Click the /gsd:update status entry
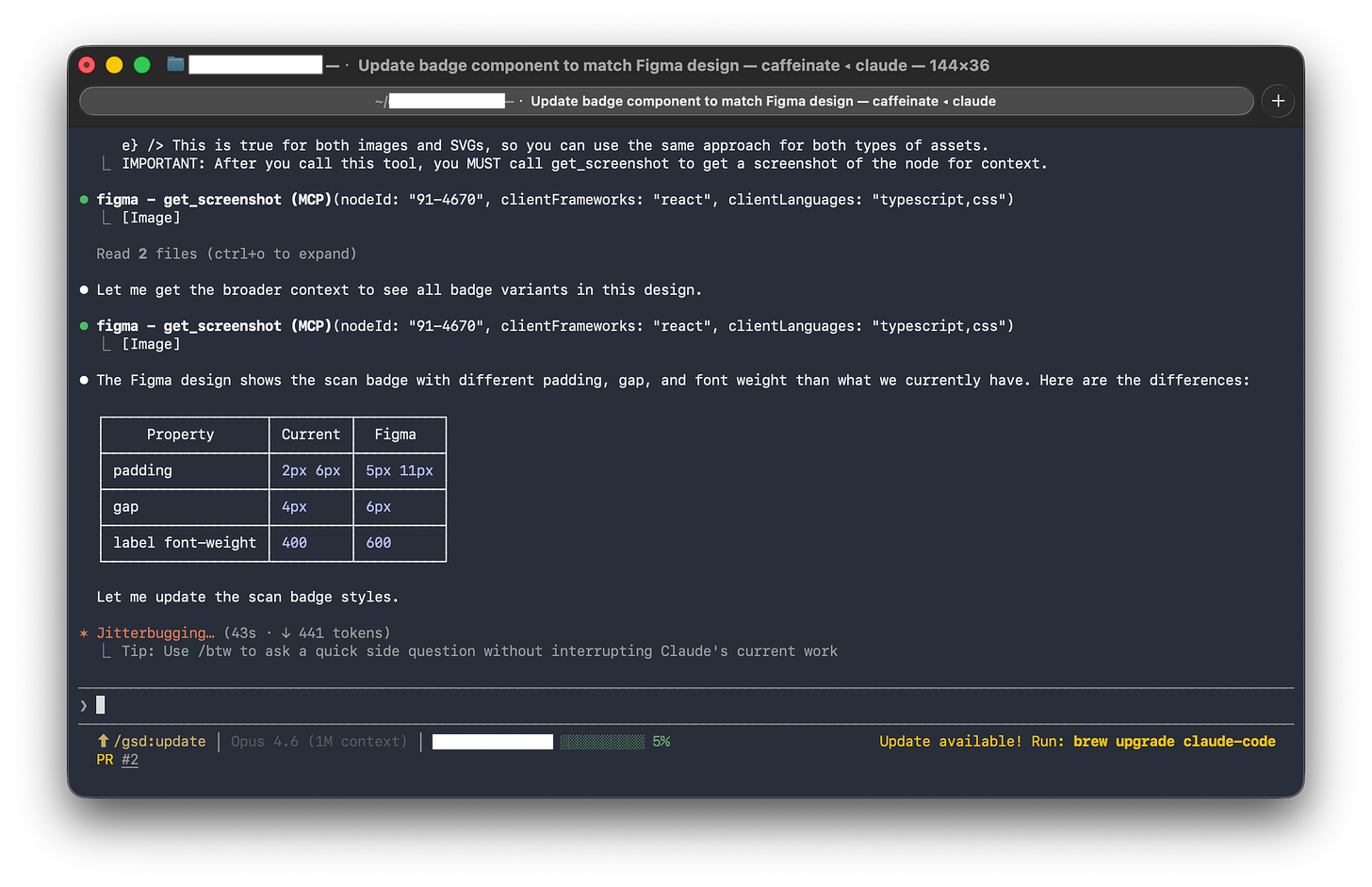The width and height of the screenshot is (1372, 887). (x=159, y=742)
